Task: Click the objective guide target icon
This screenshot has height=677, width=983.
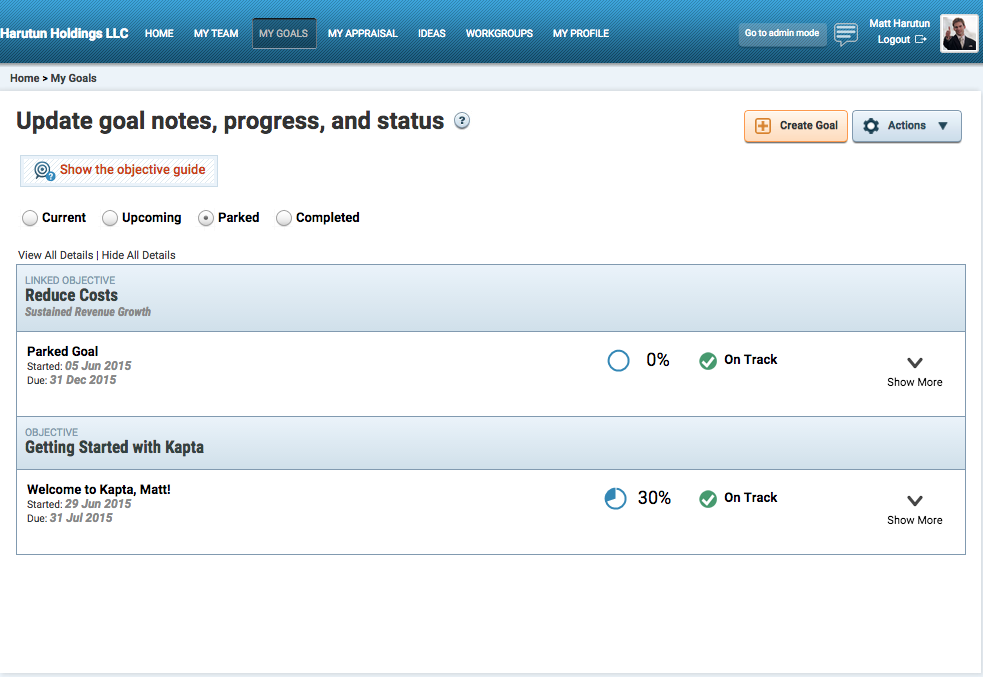Action: 44,171
